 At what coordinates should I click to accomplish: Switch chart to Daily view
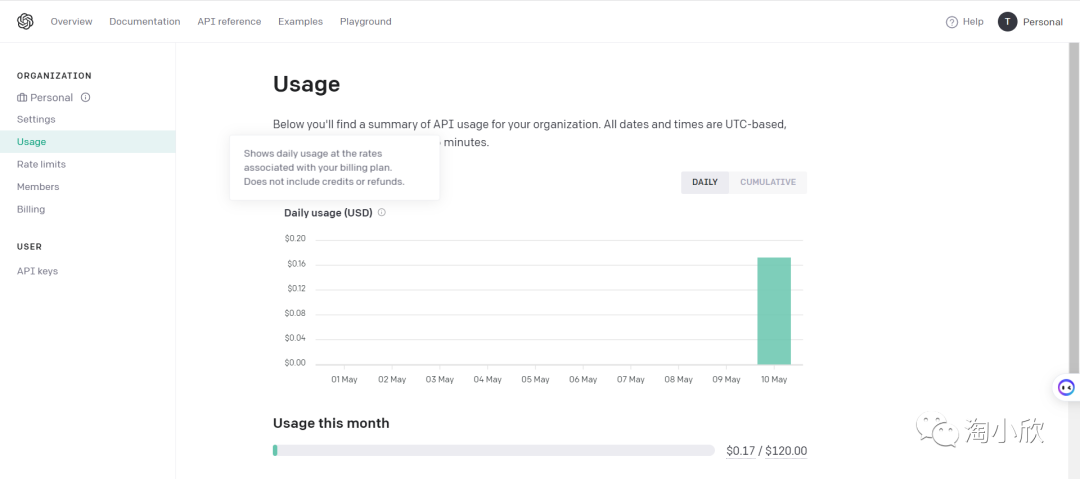pyautogui.click(x=705, y=182)
